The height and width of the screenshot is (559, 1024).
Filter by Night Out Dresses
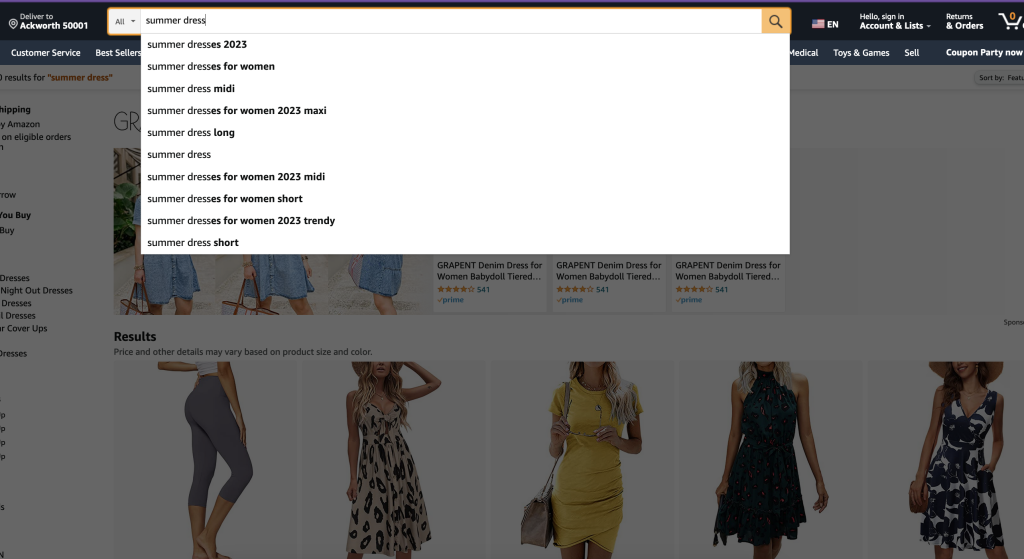[37, 291]
